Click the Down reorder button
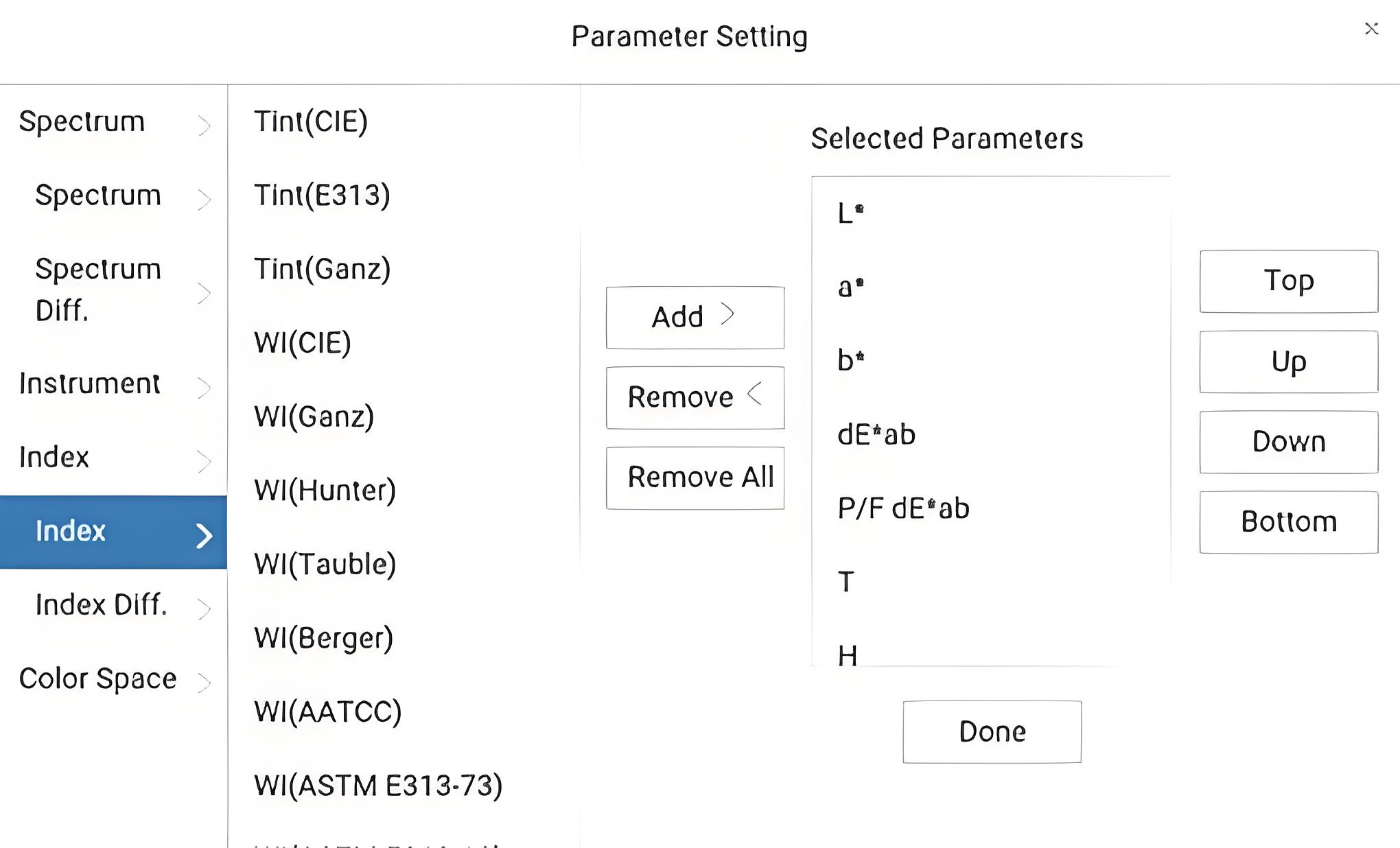 (1288, 442)
